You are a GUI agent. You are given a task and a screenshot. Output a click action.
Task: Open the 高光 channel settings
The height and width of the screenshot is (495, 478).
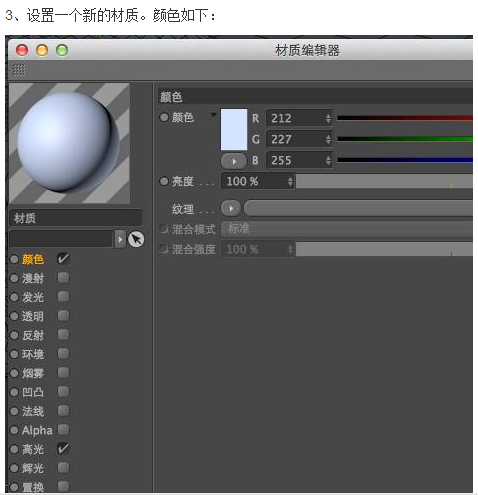point(33,449)
